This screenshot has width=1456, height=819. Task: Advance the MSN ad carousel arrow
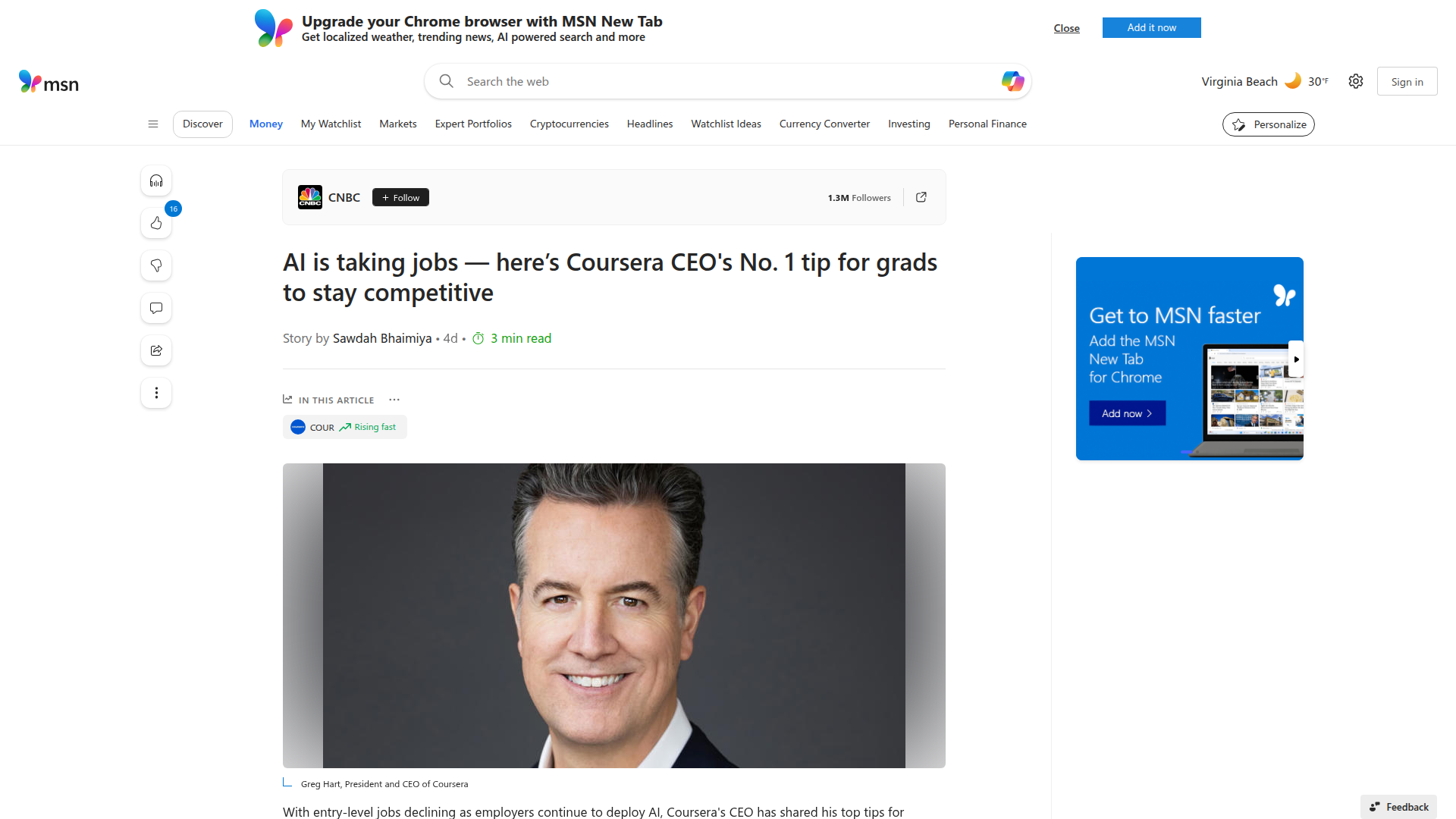click(1296, 359)
